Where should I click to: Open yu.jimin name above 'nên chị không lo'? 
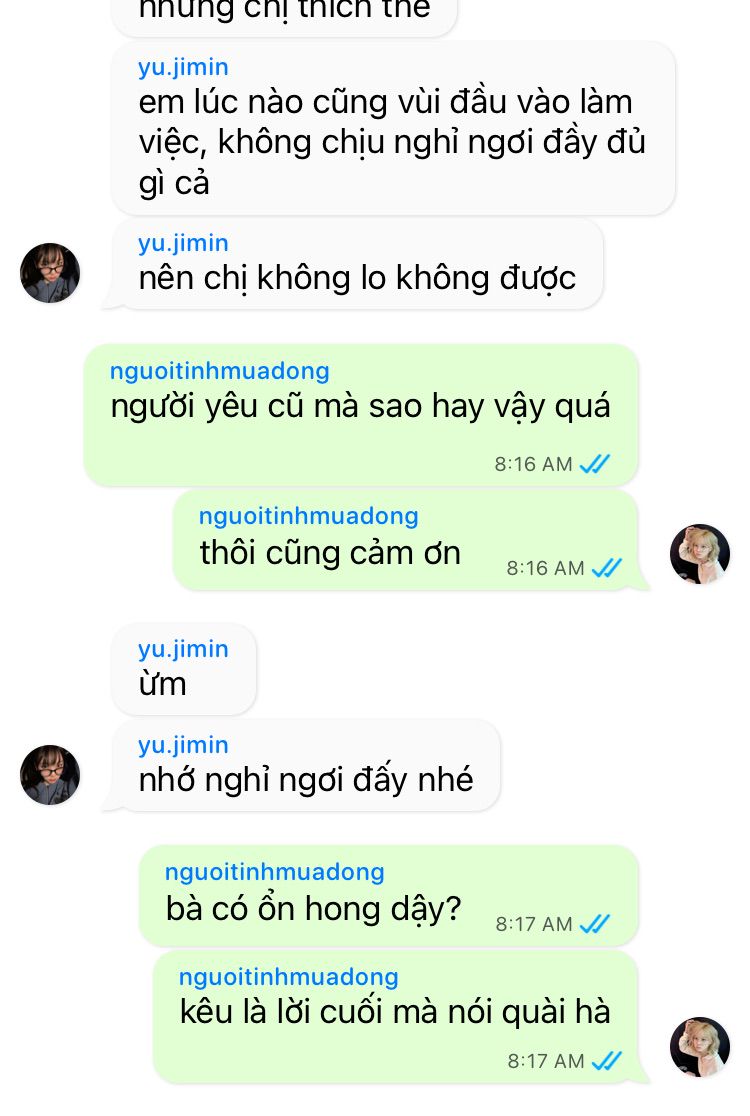[x=183, y=243]
